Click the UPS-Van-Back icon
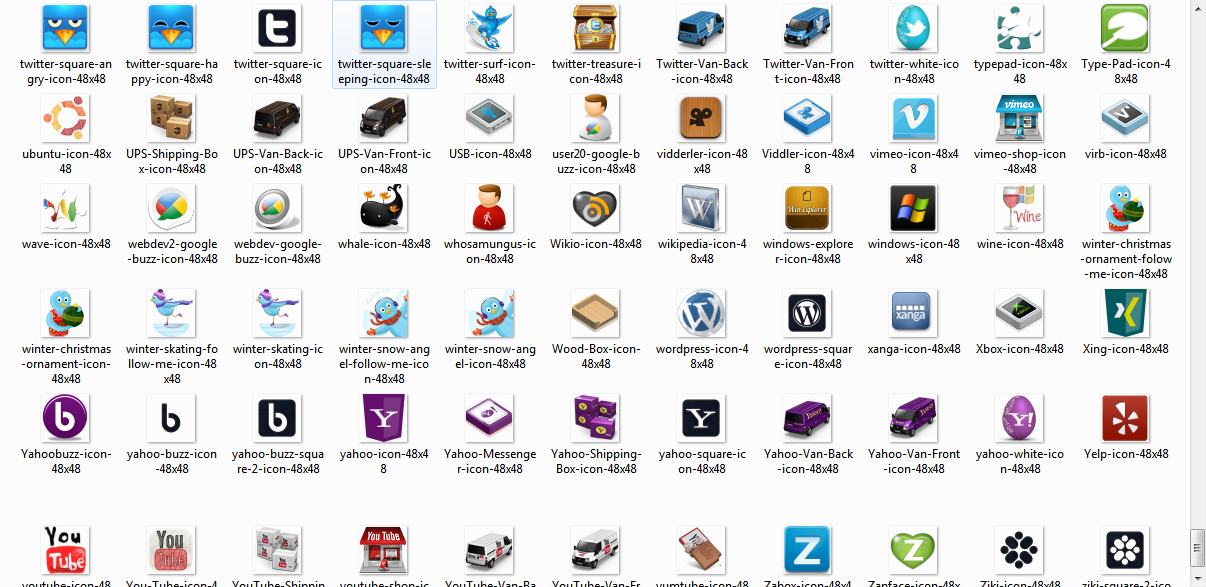The image size is (1206, 587). tap(278, 119)
